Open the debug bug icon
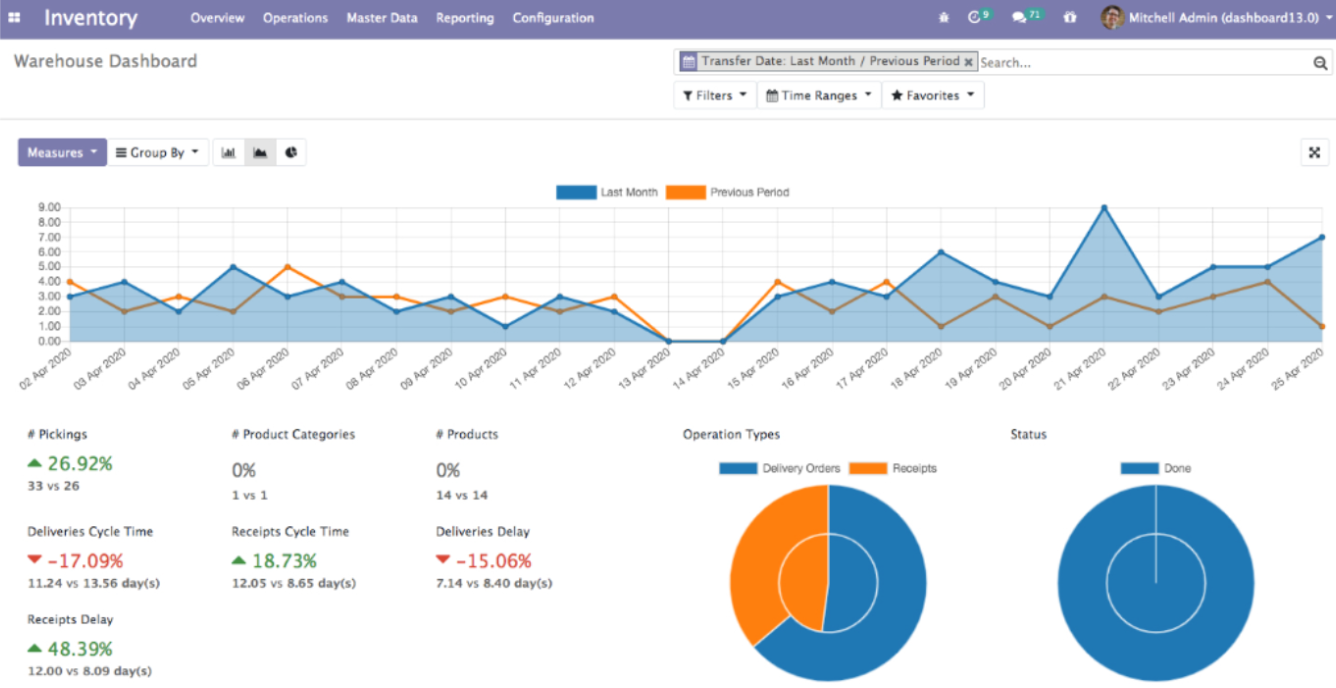The width and height of the screenshot is (1336, 688). tap(944, 18)
